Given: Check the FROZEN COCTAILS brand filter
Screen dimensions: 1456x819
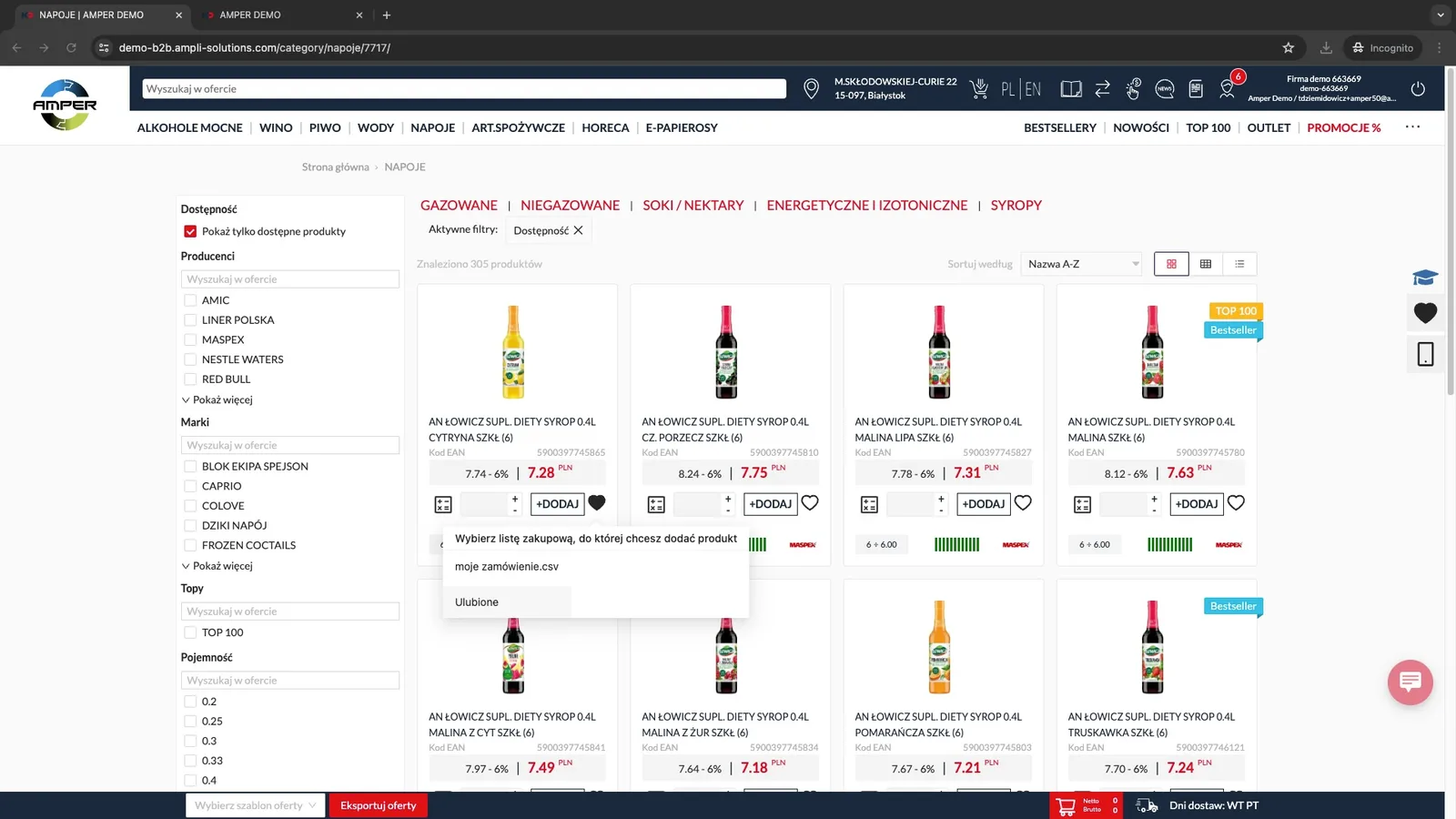Looking at the screenshot, I should 190,545.
